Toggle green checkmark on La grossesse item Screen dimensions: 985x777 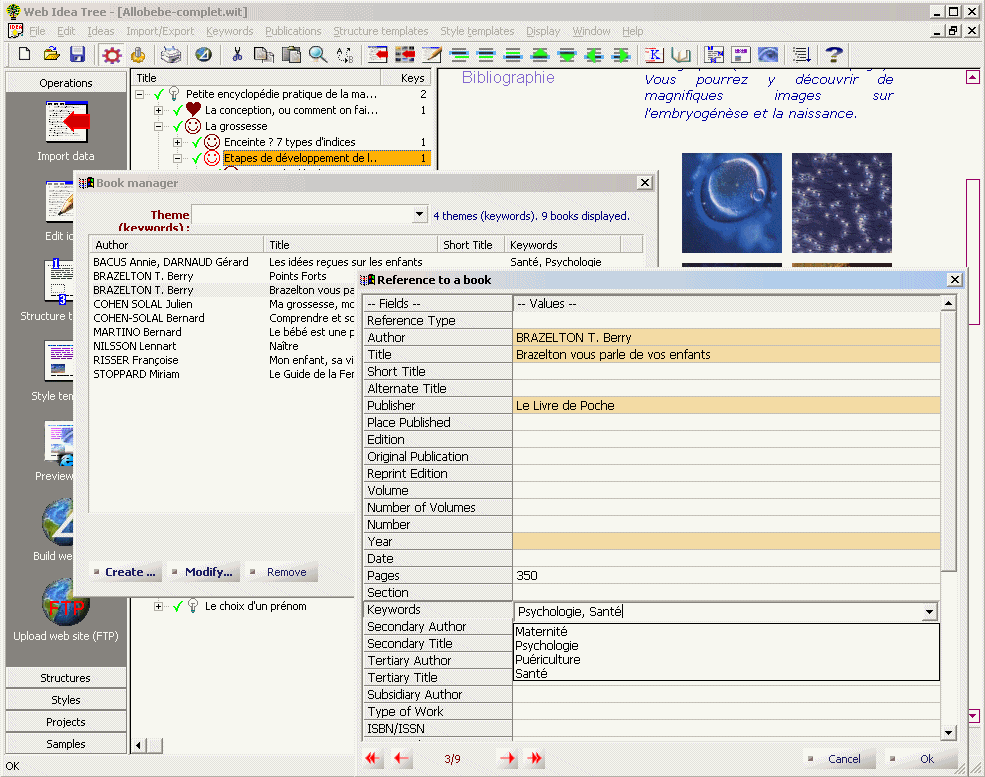[178, 127]
